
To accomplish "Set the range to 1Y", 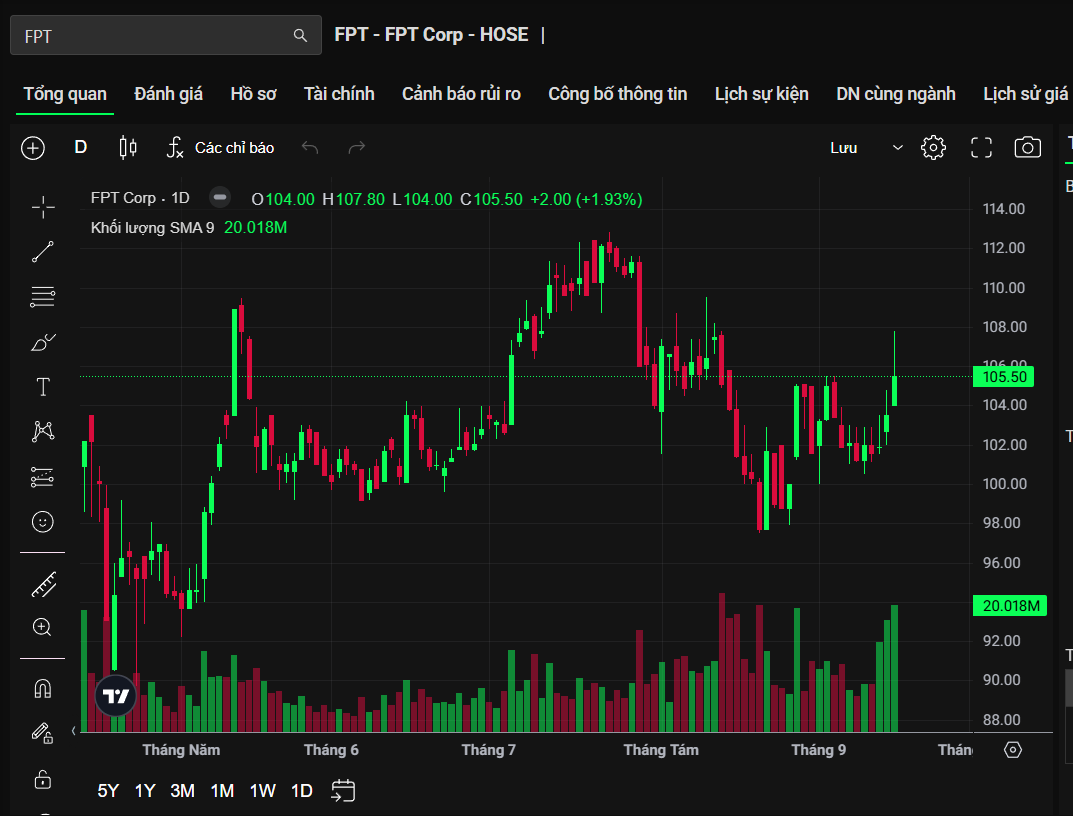I will pyautogui.click(x=145, y=791).
